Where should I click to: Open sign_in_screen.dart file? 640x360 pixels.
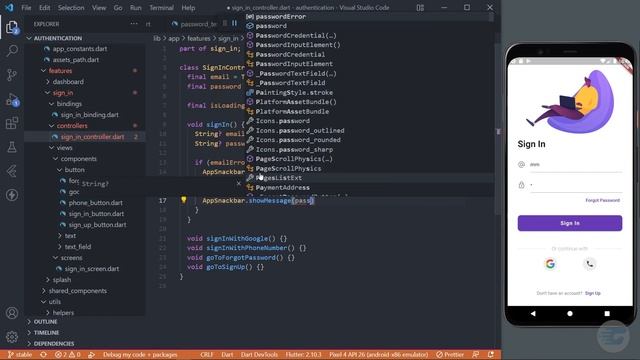(92, 269)
